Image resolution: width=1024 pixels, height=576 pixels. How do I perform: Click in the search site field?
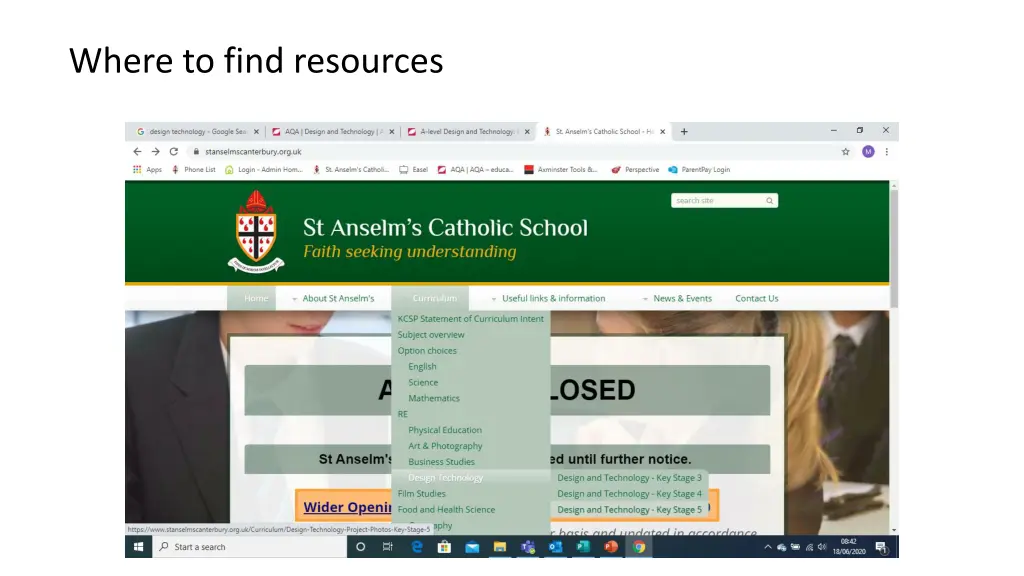pos(718,201)
